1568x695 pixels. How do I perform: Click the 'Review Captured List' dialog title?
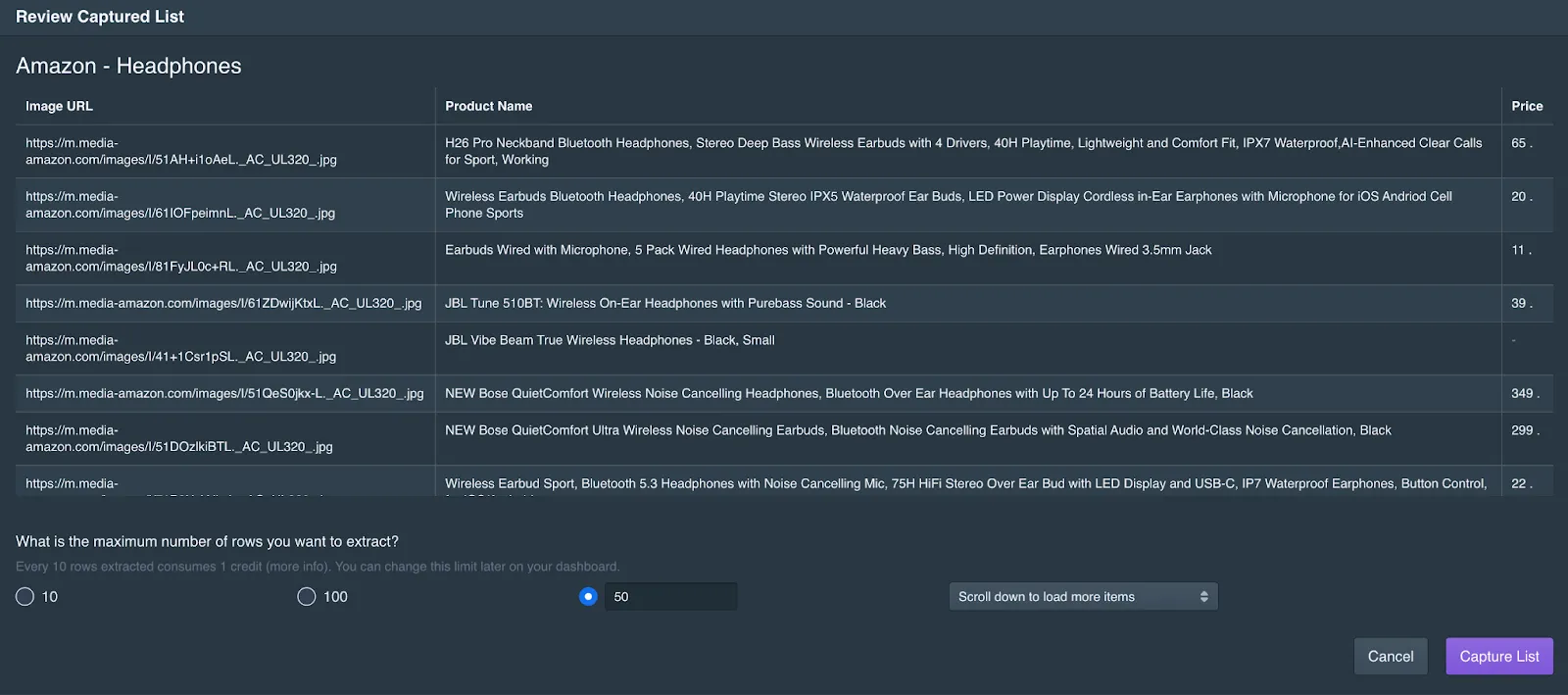click(x=100, y=17)
